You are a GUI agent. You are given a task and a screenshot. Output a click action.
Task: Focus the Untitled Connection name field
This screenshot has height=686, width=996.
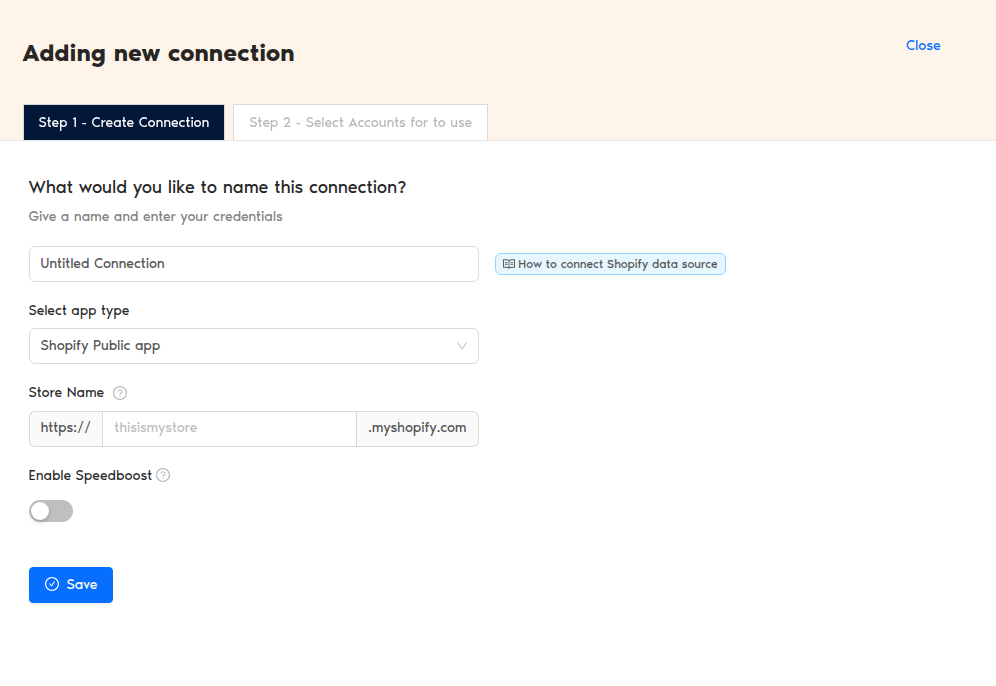point(253,264)
